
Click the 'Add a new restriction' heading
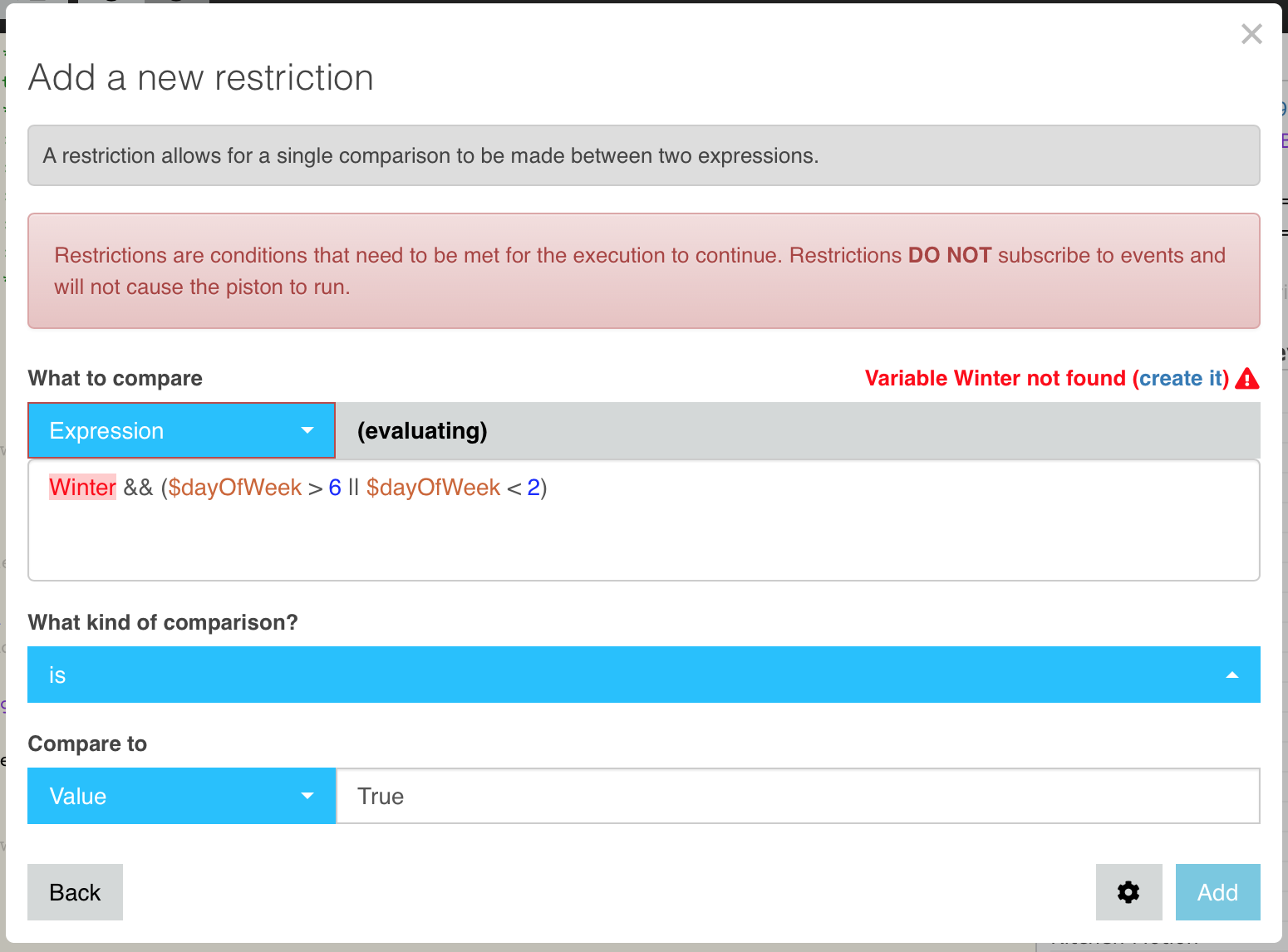pyautogui.click(x=201, y=78)
